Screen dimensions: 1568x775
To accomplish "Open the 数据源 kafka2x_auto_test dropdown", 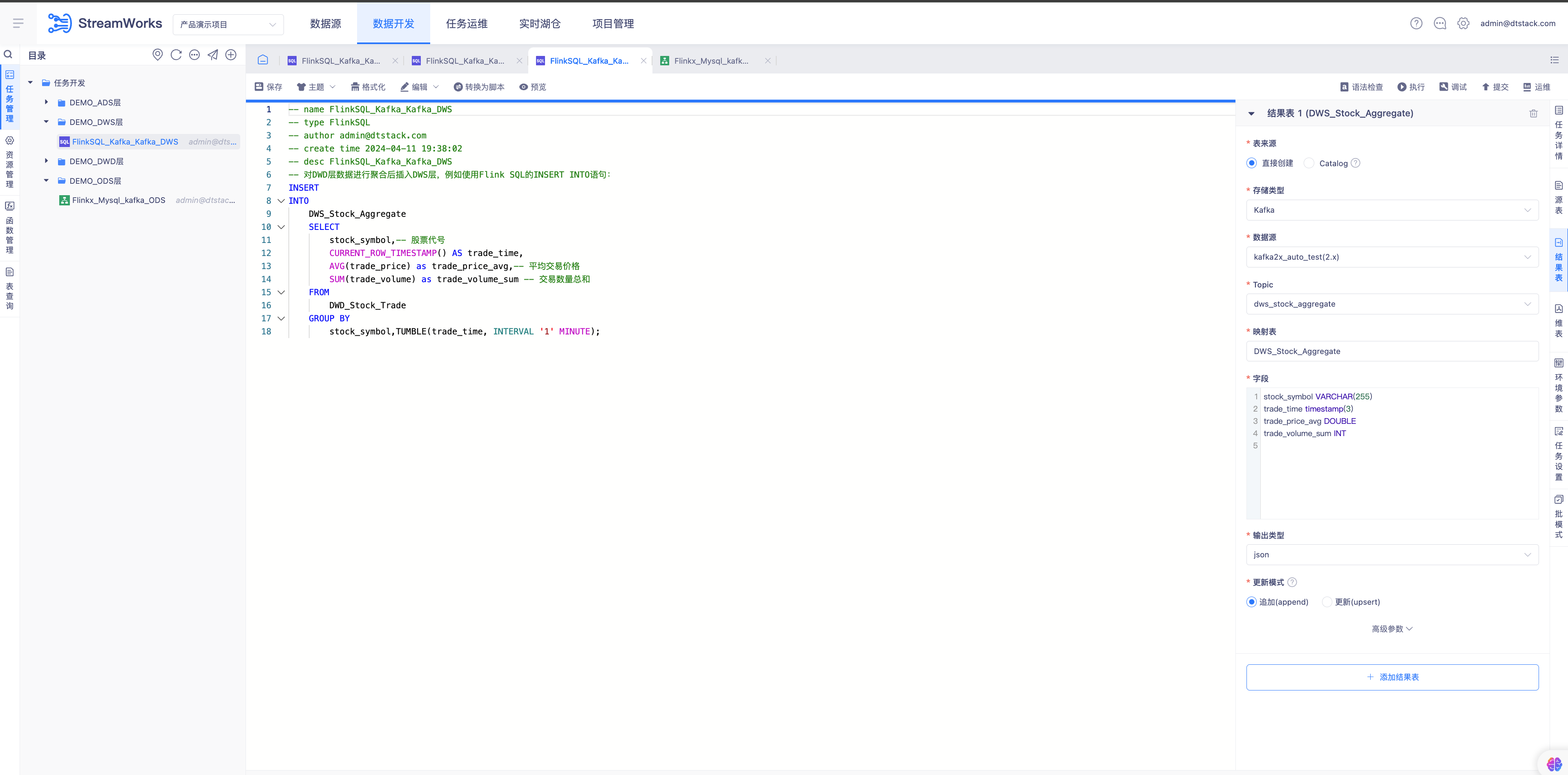I will click(x=1392, y=257).
